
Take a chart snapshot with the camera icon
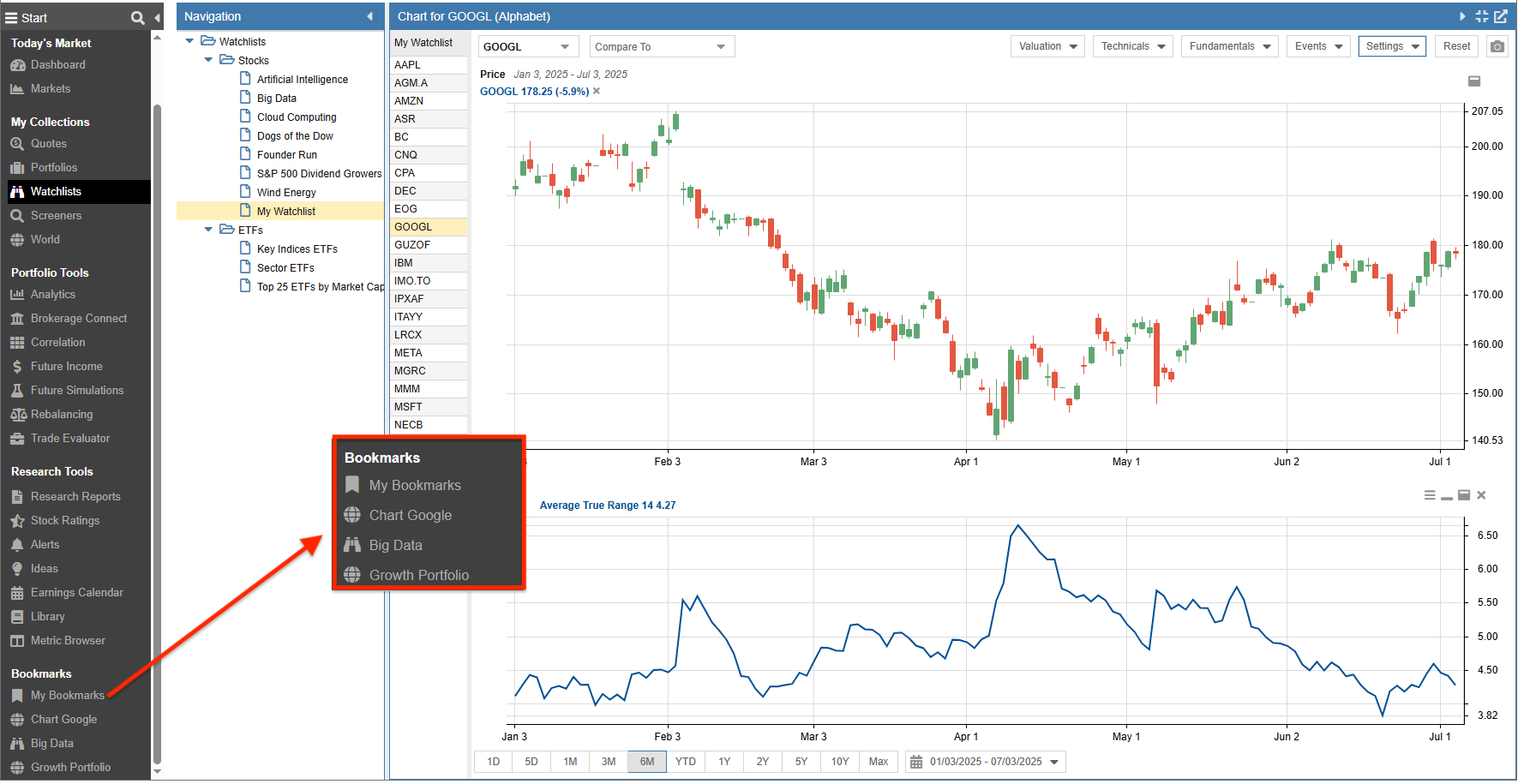pos(1497,46)
